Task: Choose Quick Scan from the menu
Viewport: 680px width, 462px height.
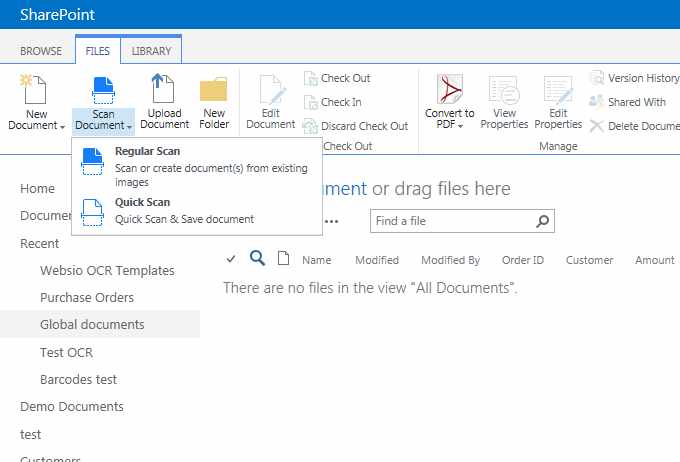Action: coord(142,203)
